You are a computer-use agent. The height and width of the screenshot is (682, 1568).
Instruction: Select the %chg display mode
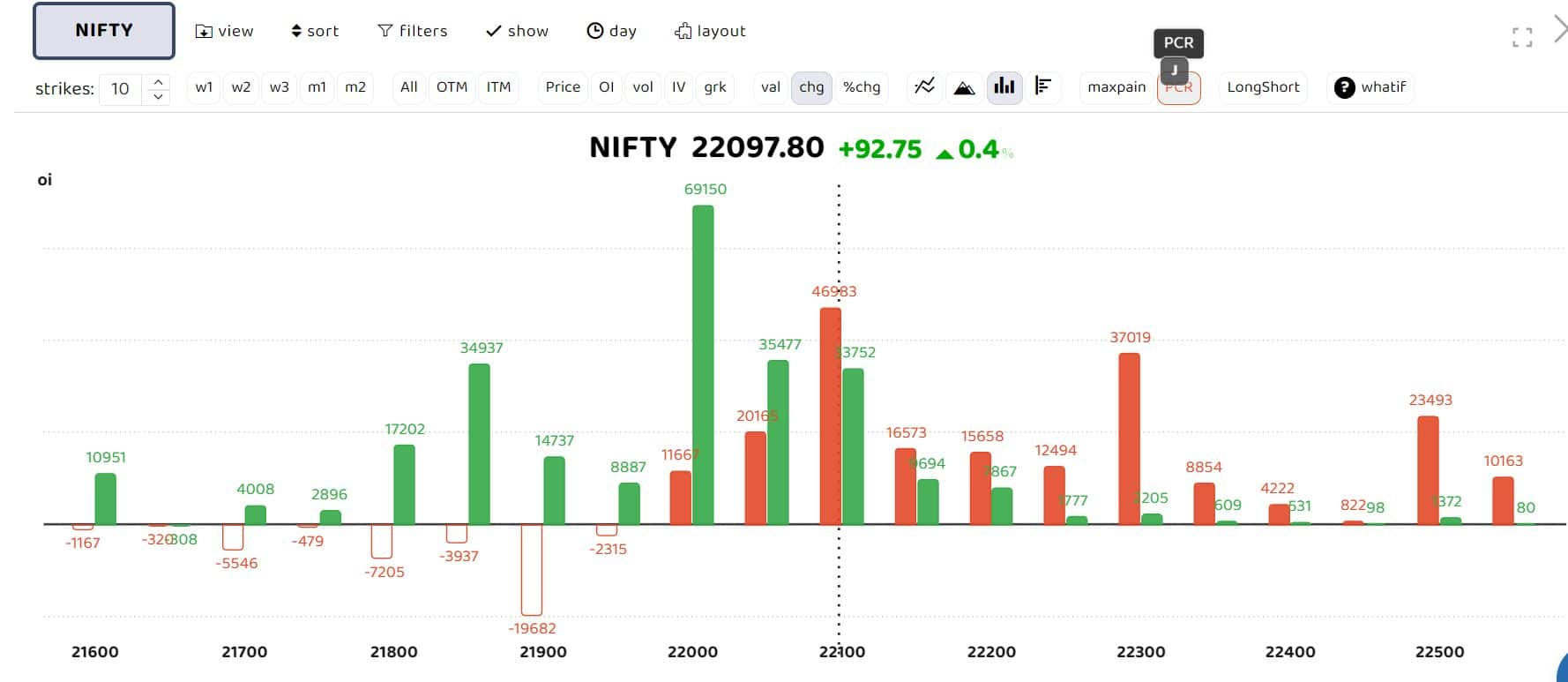(862, 87)
